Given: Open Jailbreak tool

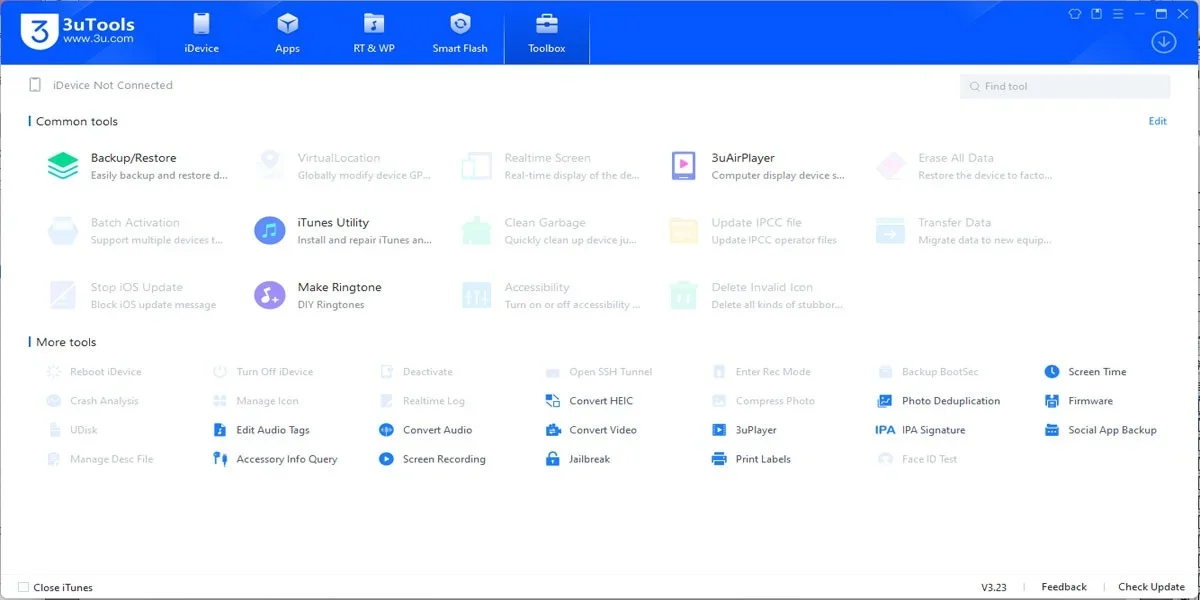Looking at the screenshot, I should (x=577, y=459).
